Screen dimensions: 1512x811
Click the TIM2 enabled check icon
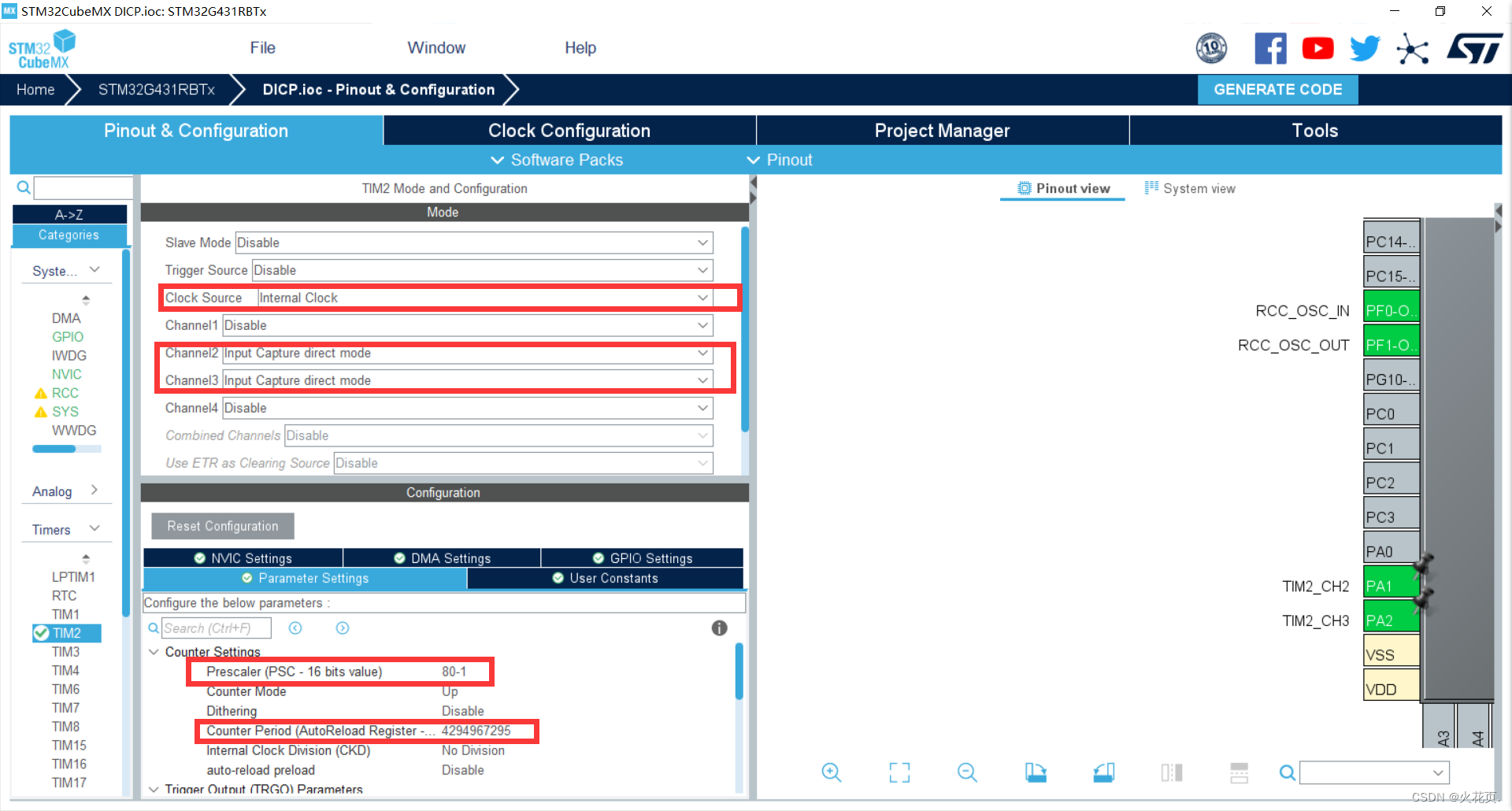(x=42, y=633)
